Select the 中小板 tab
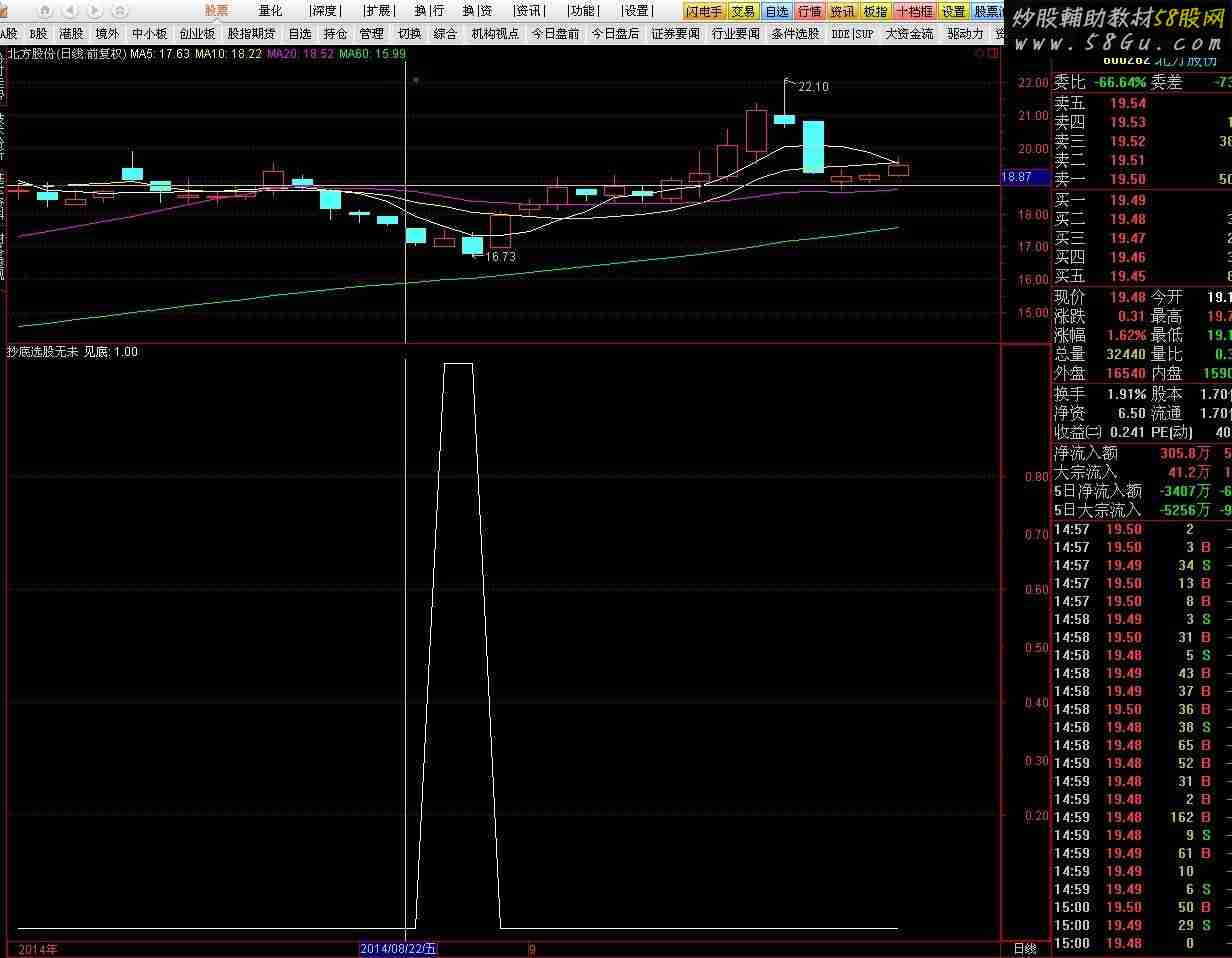This screenshot has height=958, width=1232. [x=149, y=34]
